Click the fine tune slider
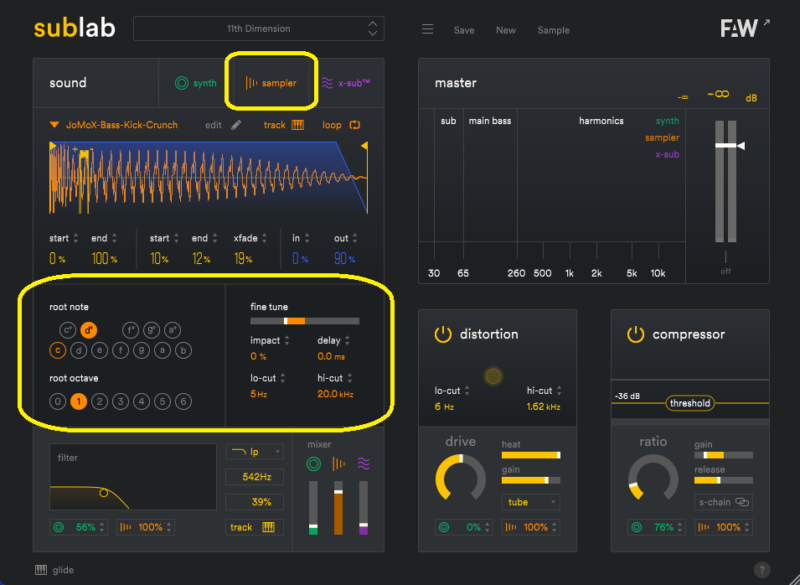Viewport: 800px width, 585px height. pos(304,321)
